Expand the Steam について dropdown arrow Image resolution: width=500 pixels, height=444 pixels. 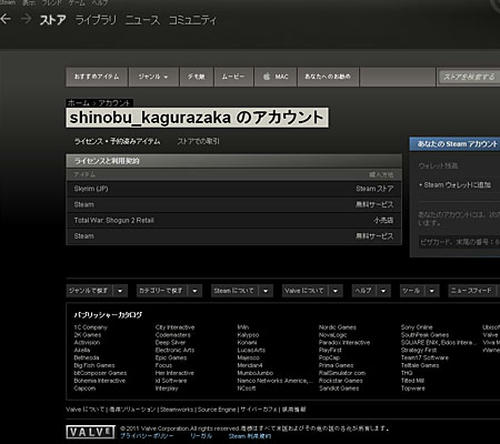tap(266, 291)
